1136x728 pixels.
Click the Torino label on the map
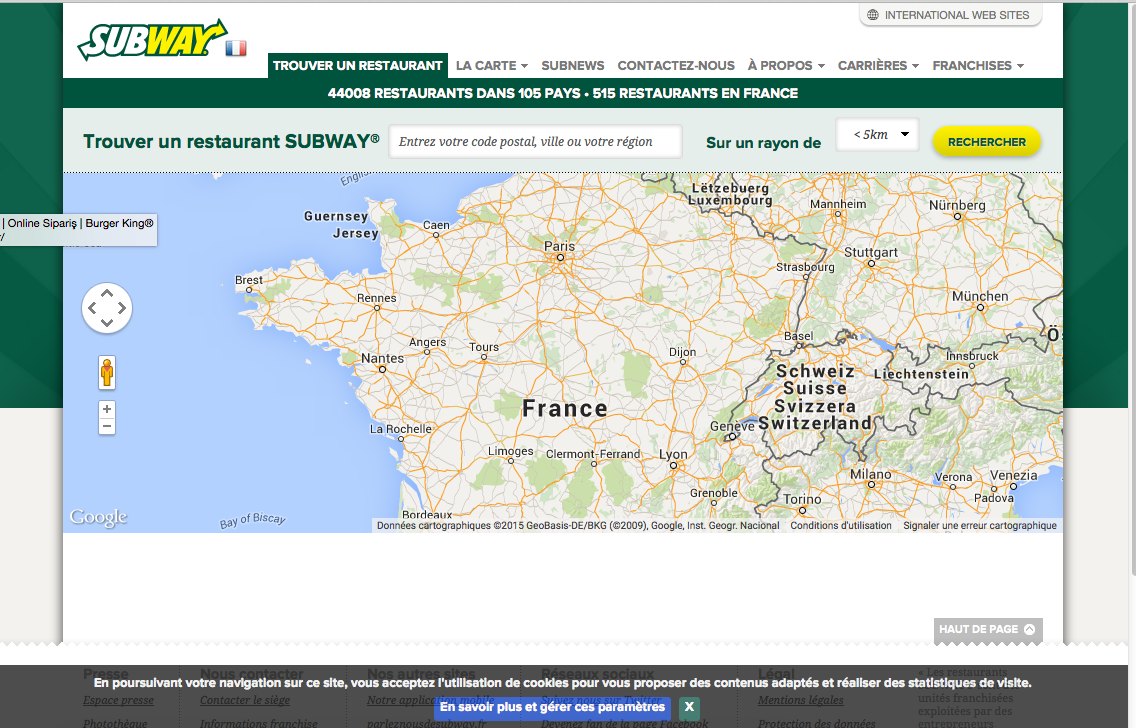pyautogui.click(x=802, y=499)
